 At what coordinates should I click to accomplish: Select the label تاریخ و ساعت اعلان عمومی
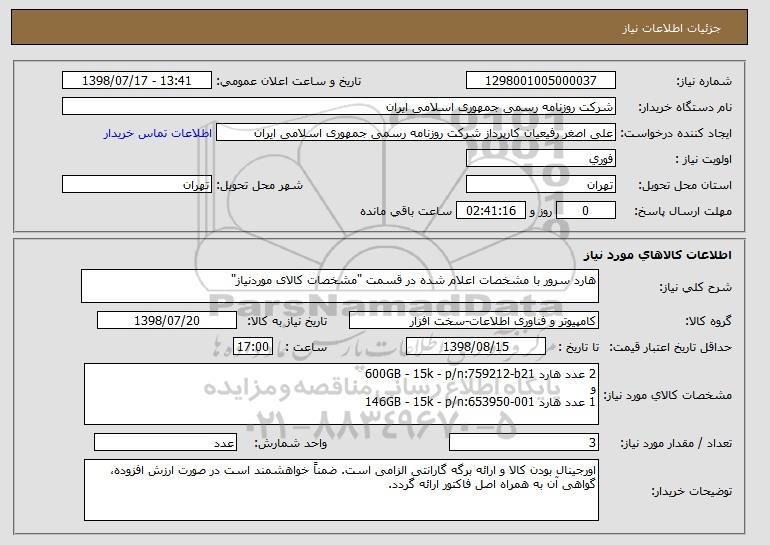pos(289,81)
